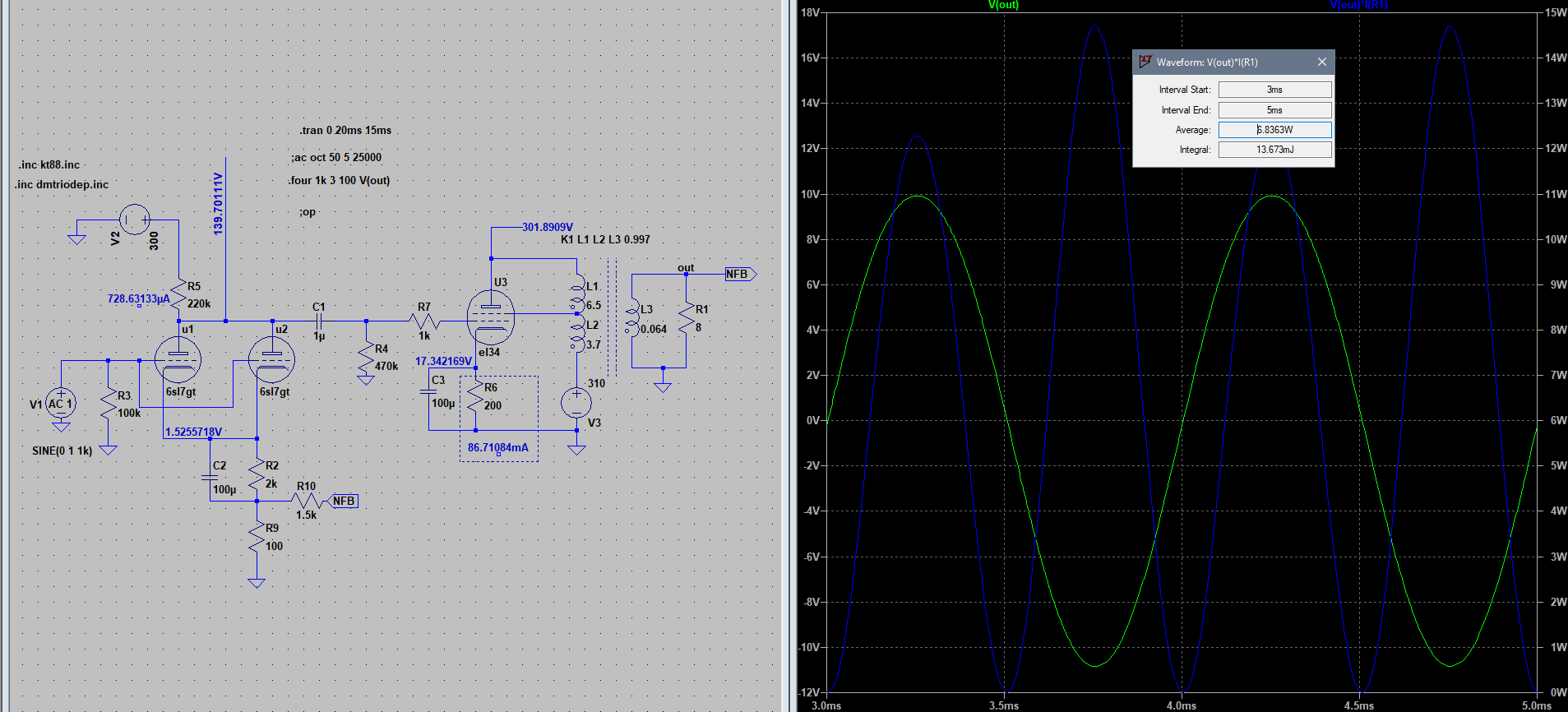Select the Integral value field
This screenshot has width=1568, height=712.
[x=1274, y=150]
